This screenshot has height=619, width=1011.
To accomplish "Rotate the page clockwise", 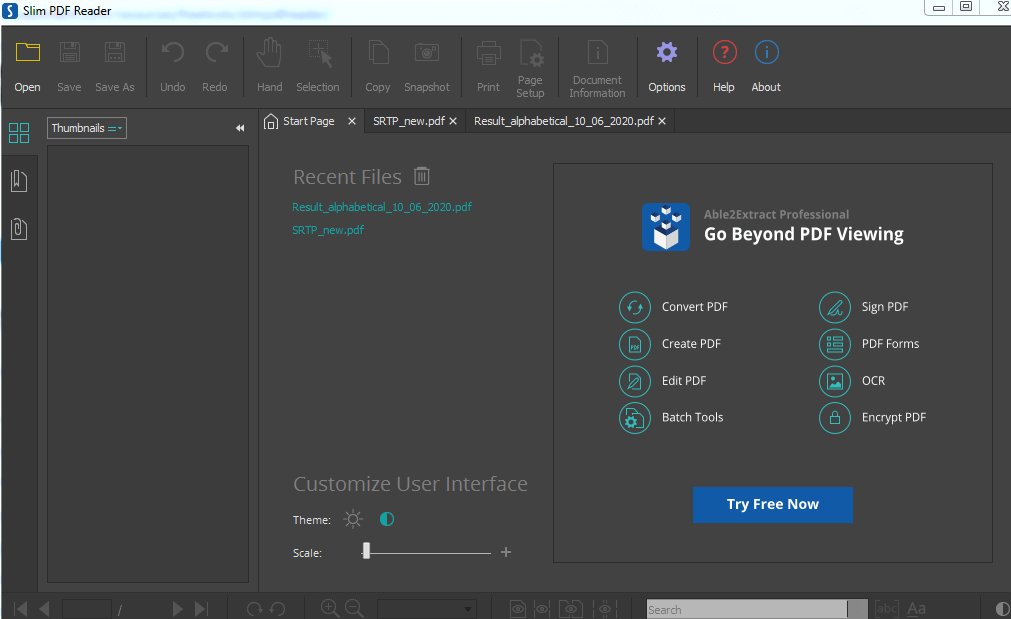I will pyautogui.click(x=255, y=609).
